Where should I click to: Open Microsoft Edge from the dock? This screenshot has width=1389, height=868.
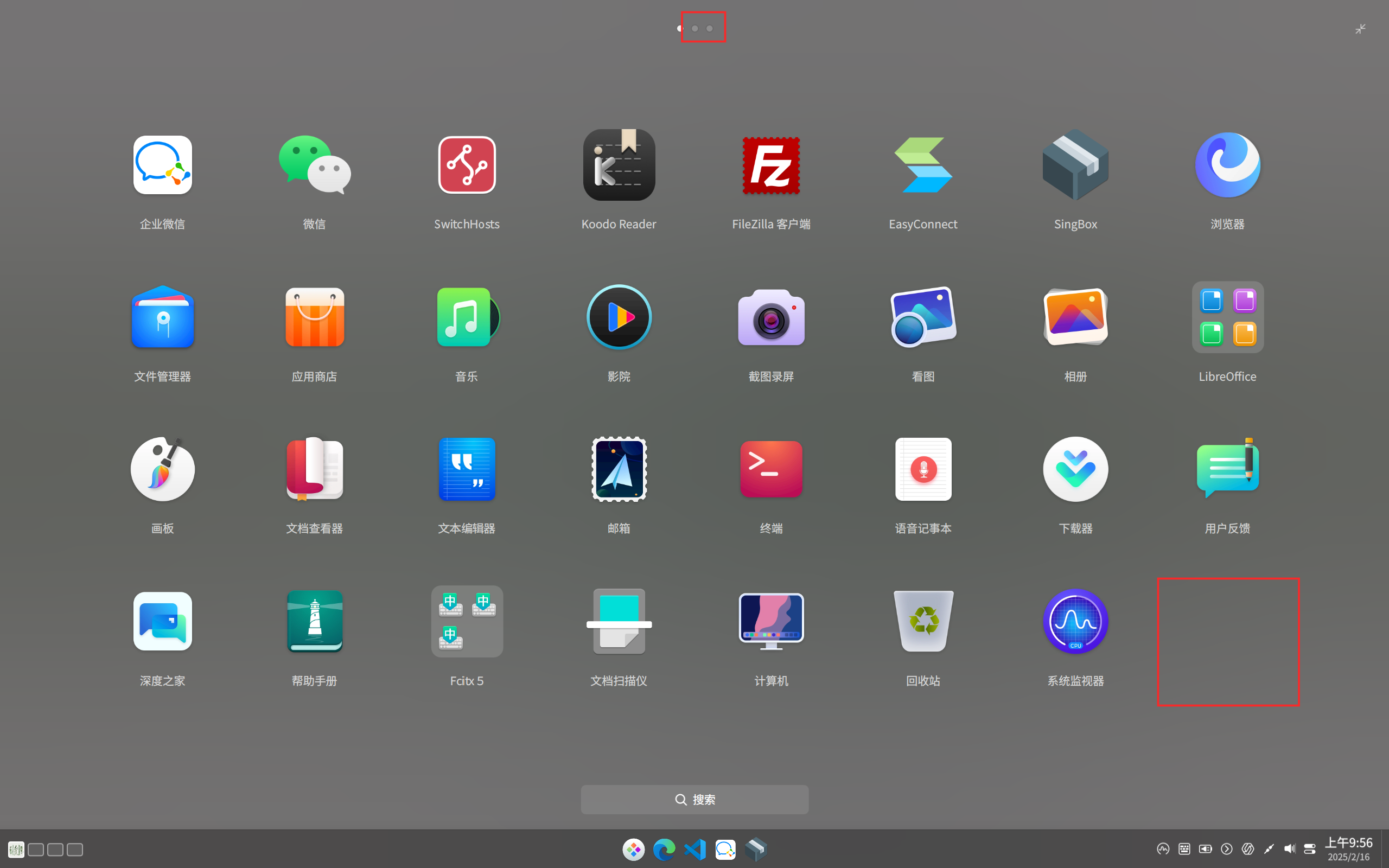(664, 849)
